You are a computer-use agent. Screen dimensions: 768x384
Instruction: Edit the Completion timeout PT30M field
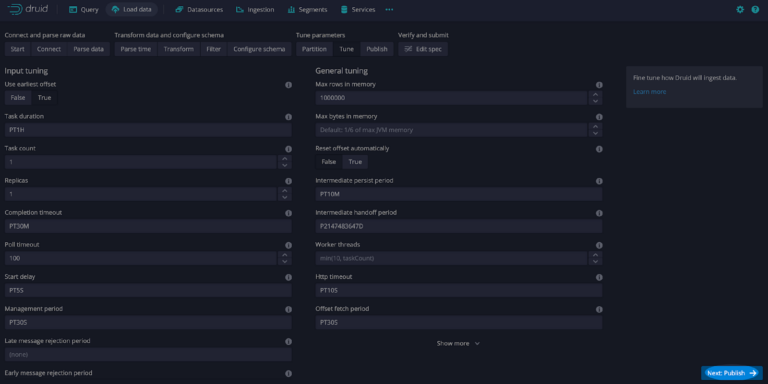148,226
